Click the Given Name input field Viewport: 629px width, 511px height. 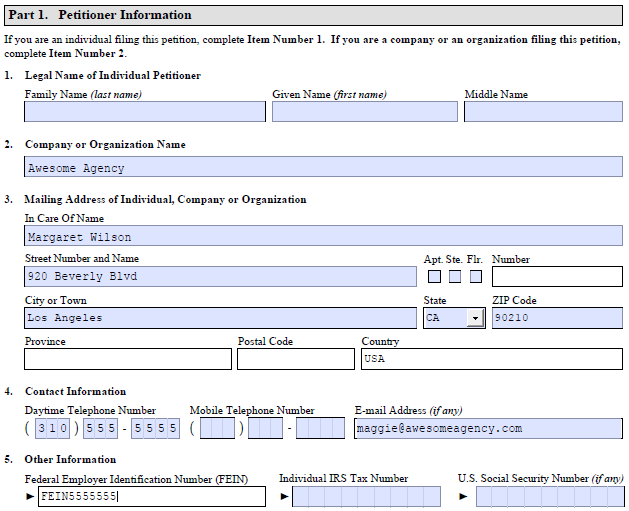pos(365,112)
